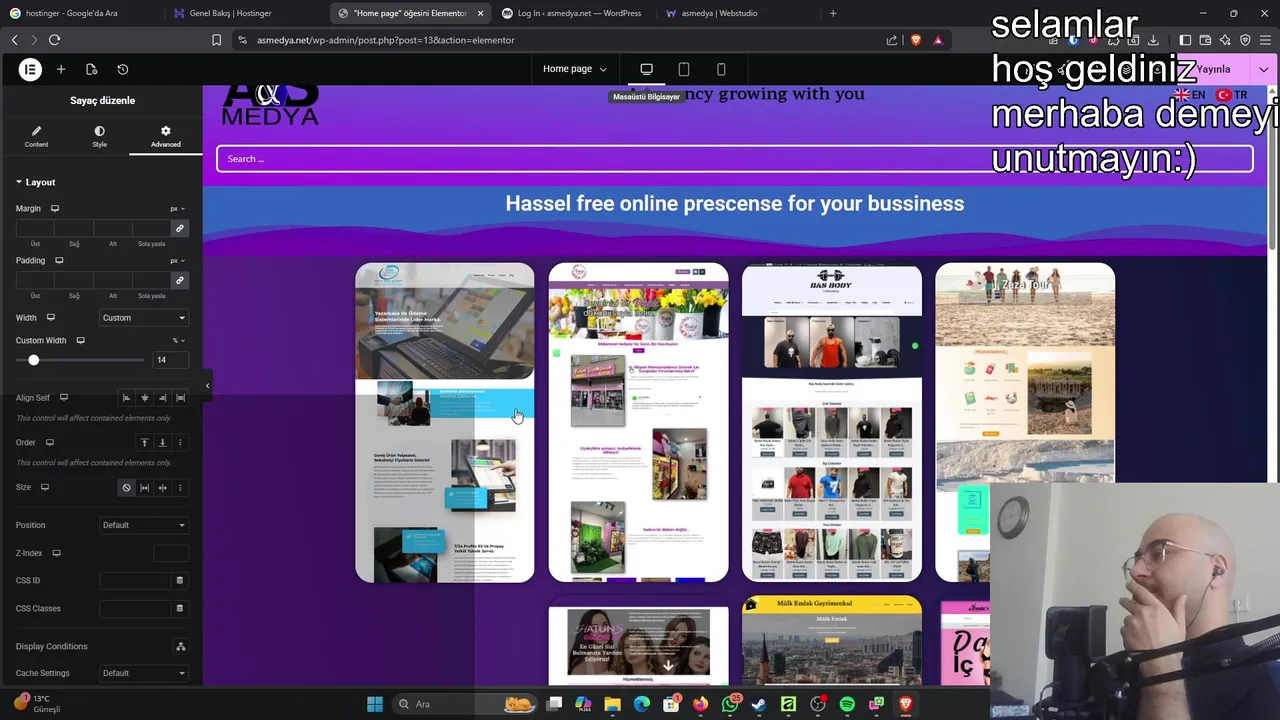Screen dimensions: 1280x720
Task: Set Align Self to start
Action: point(126,398)
